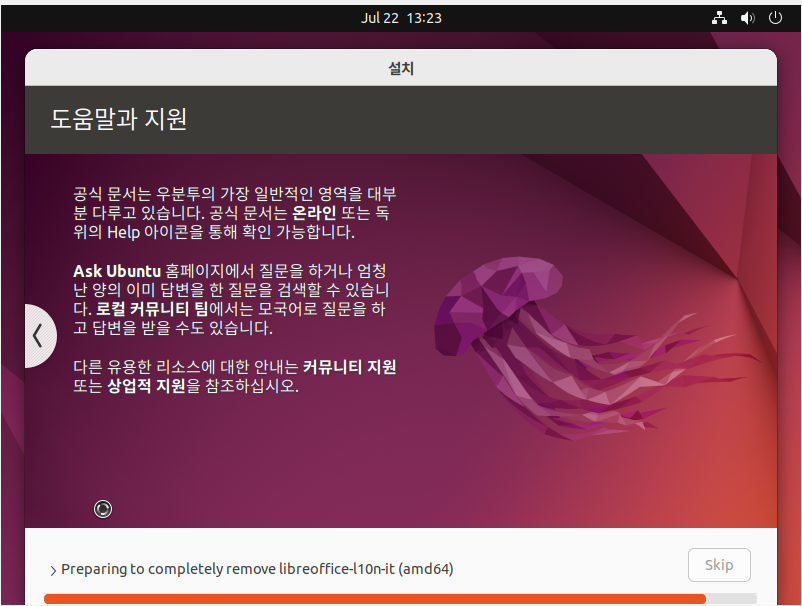Screen dimensions: 802x606
Task: Open the power icon menu in top bar
Action: point(775,18)
